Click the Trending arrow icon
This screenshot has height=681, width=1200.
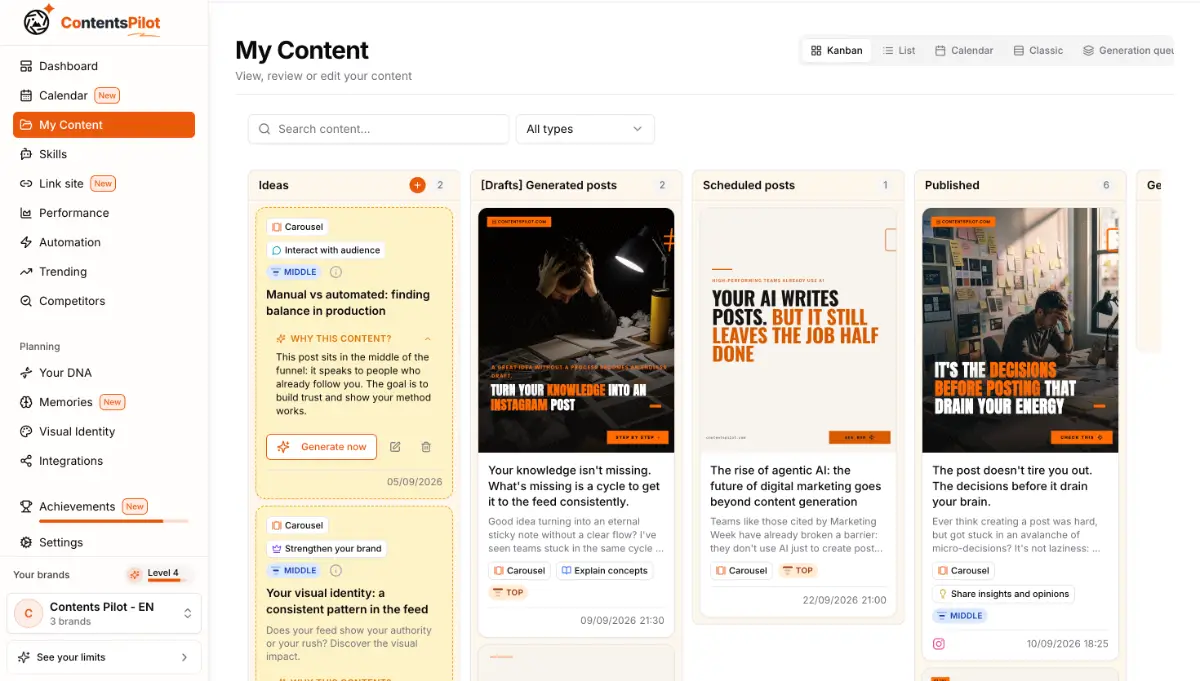(x=27, y=271)
